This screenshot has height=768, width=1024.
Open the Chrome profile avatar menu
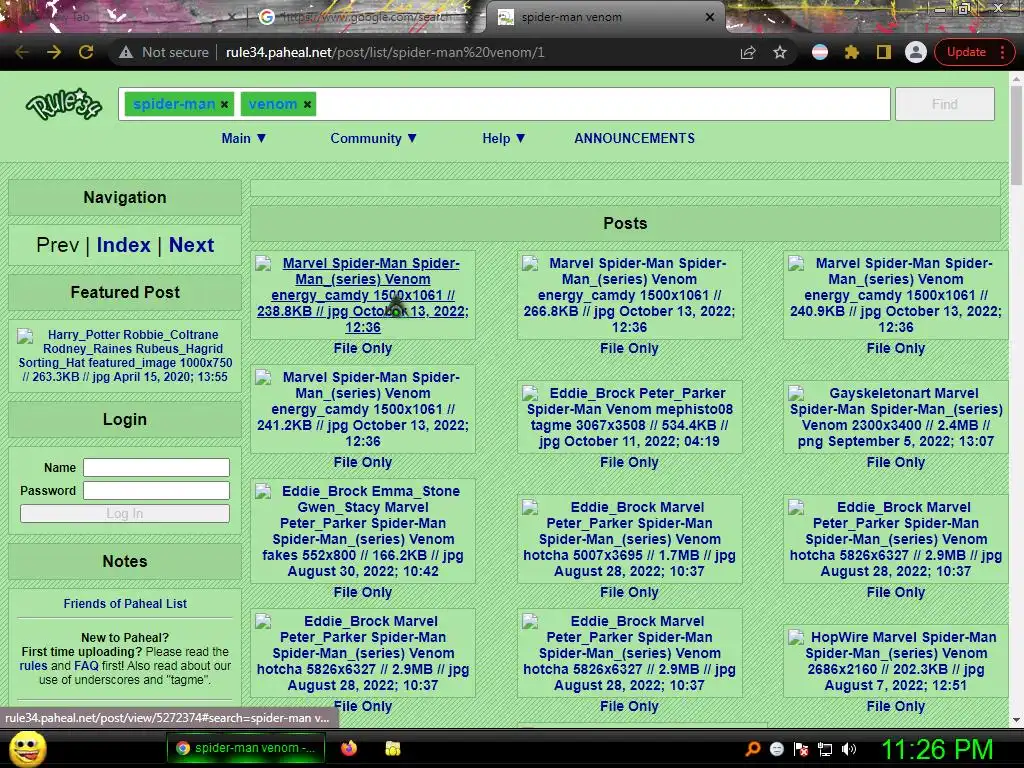click(x=916, y=52)
